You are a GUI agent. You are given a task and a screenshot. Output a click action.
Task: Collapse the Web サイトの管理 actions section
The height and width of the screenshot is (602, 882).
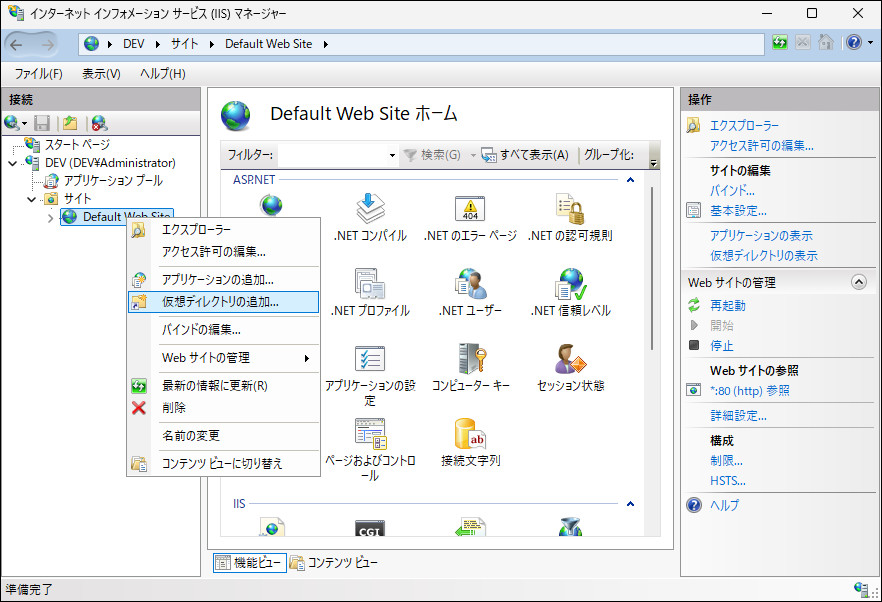click(858, 282)
